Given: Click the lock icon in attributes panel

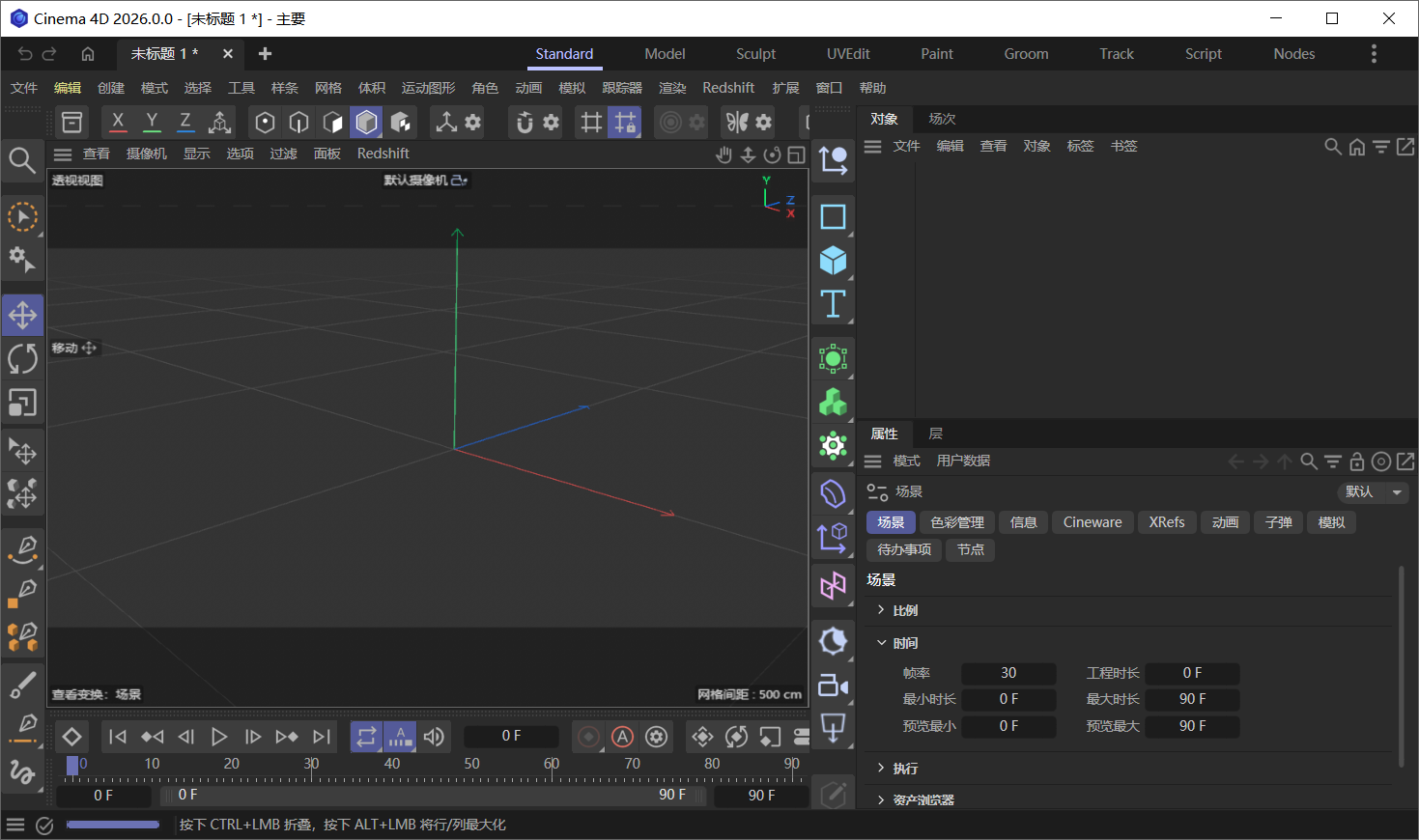Looking at the screenshot, I should (x=1356, y=461).
